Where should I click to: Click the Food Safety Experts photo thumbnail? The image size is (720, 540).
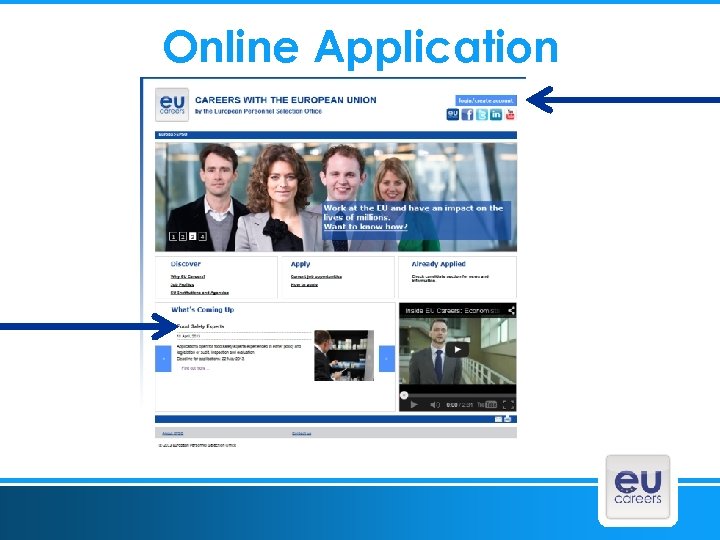pyautogui.click(x=344, y=355)
